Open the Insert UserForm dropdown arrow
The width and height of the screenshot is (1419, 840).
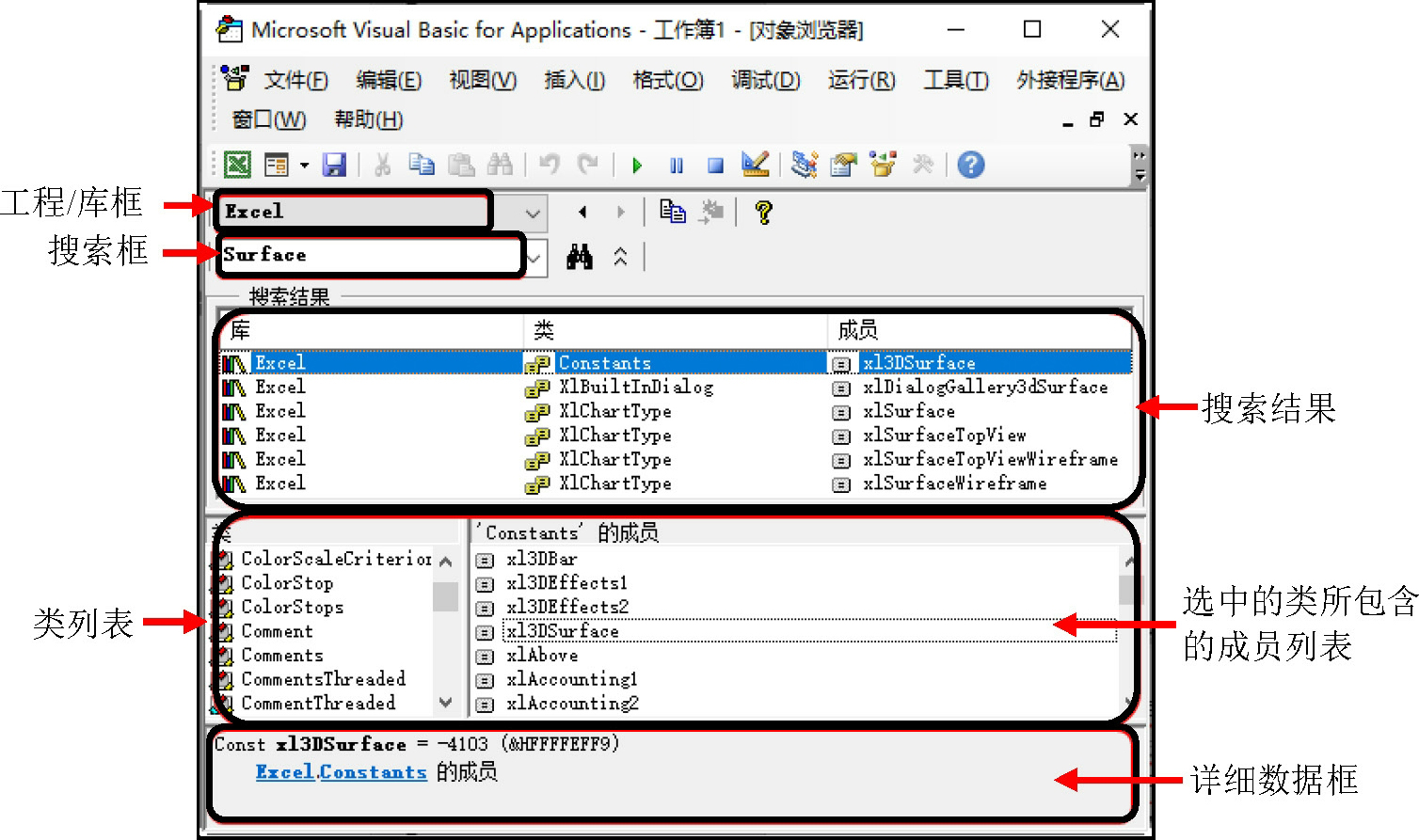(x=304, y=166)
